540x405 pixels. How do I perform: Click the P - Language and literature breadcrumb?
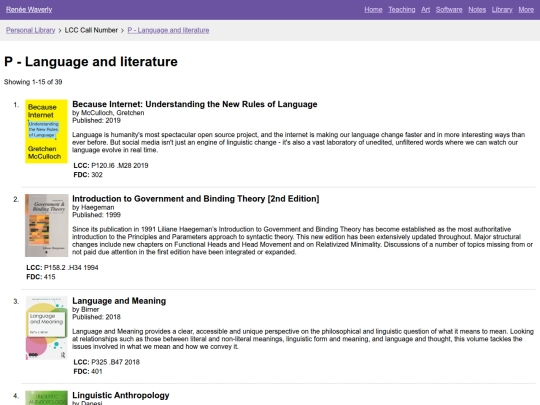click(x=168, y=30)
